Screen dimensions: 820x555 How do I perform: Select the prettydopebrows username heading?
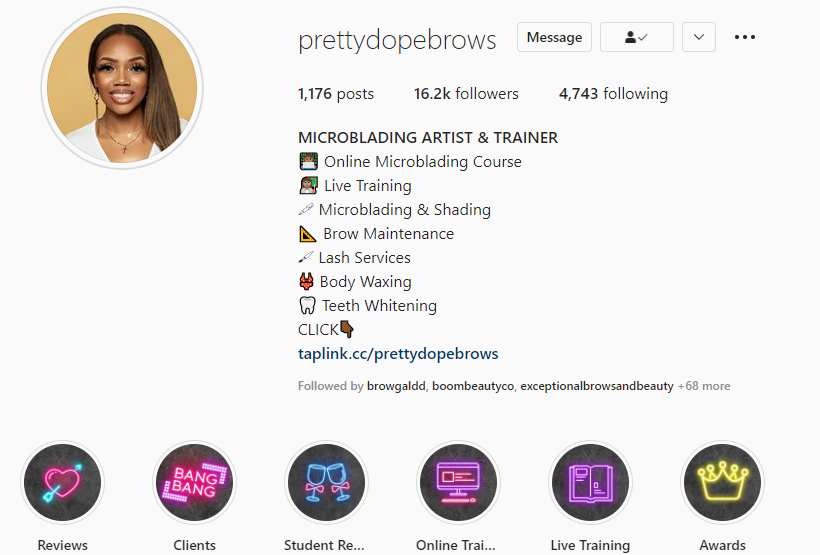tap(397, 40)
